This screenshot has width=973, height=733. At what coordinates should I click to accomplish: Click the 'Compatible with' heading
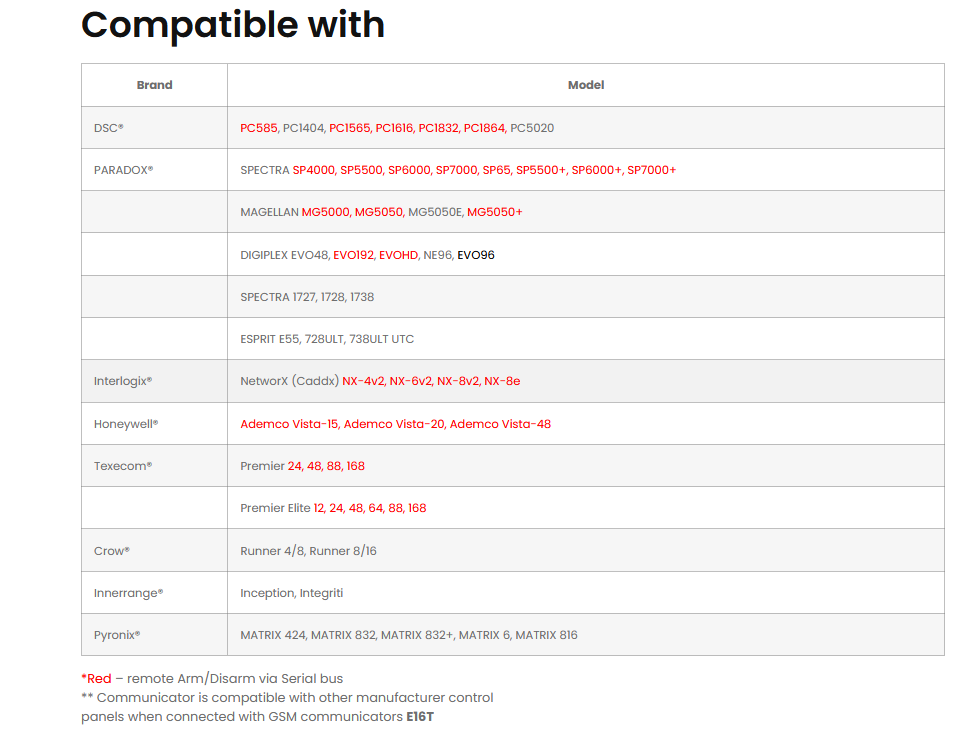click(232, 24)
